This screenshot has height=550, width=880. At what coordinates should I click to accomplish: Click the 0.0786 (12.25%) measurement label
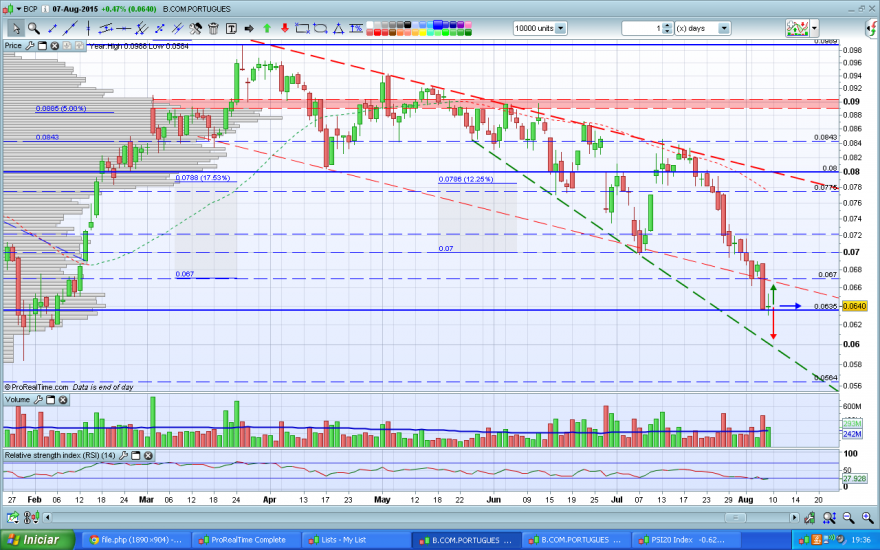pos(466,179)
